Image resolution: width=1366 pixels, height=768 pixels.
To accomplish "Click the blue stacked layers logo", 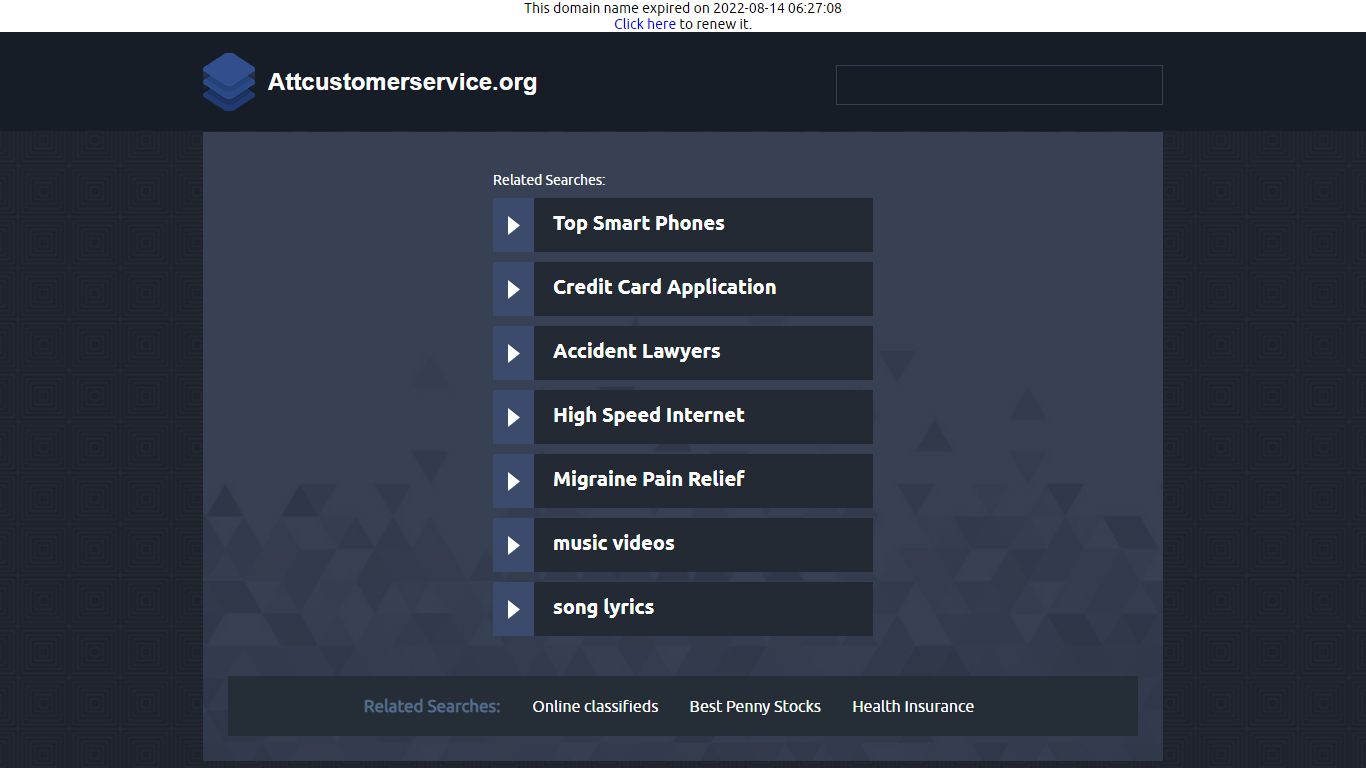I will coord(229,82).
